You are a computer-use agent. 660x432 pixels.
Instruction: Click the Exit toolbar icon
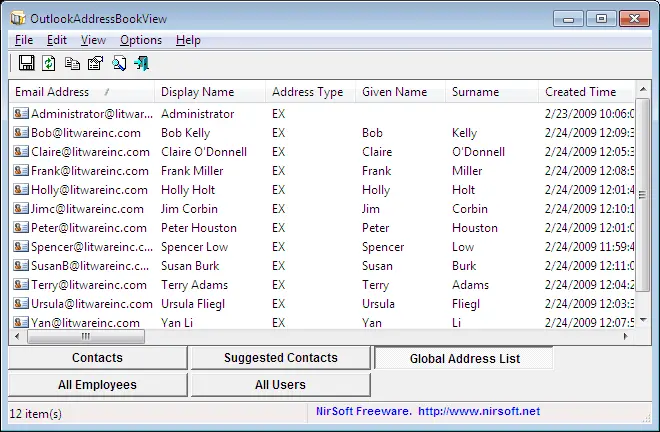tap(141, 63)
